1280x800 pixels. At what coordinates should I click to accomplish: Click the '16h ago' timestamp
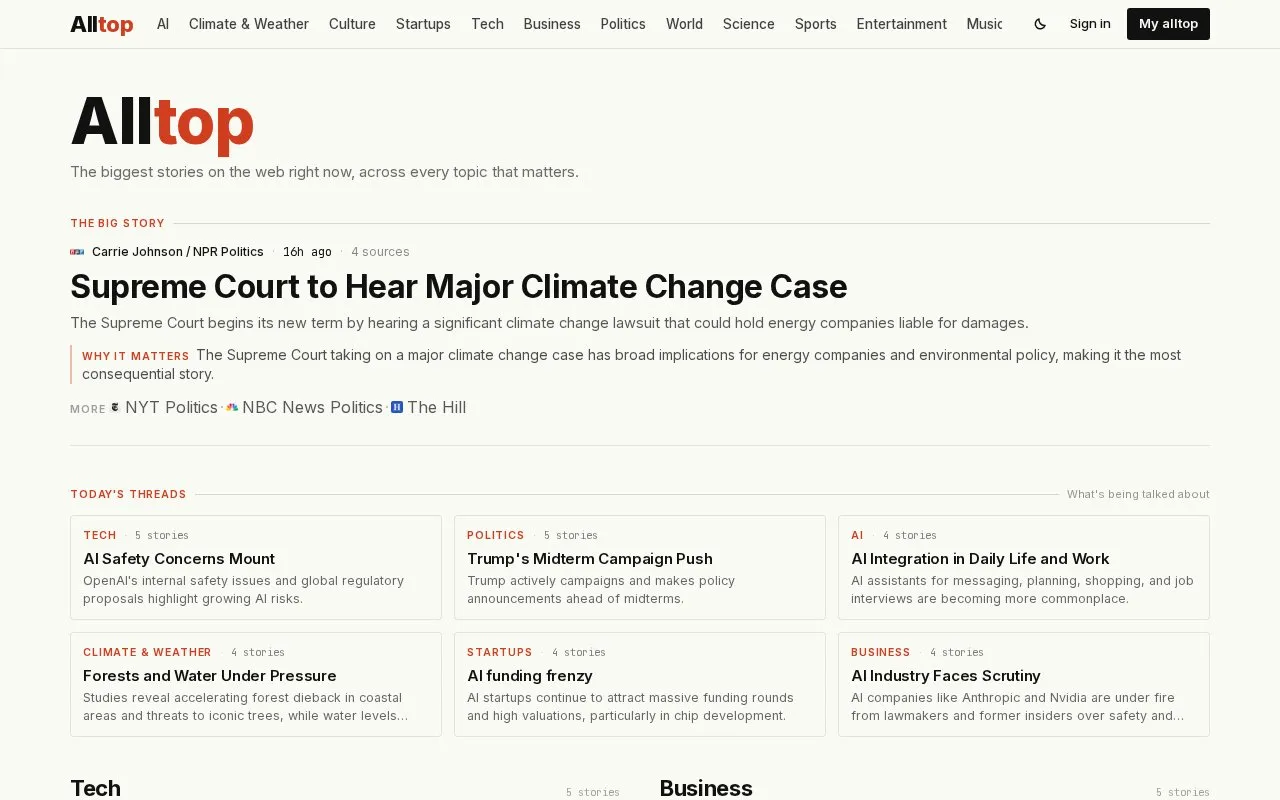[x=307, y=252]
